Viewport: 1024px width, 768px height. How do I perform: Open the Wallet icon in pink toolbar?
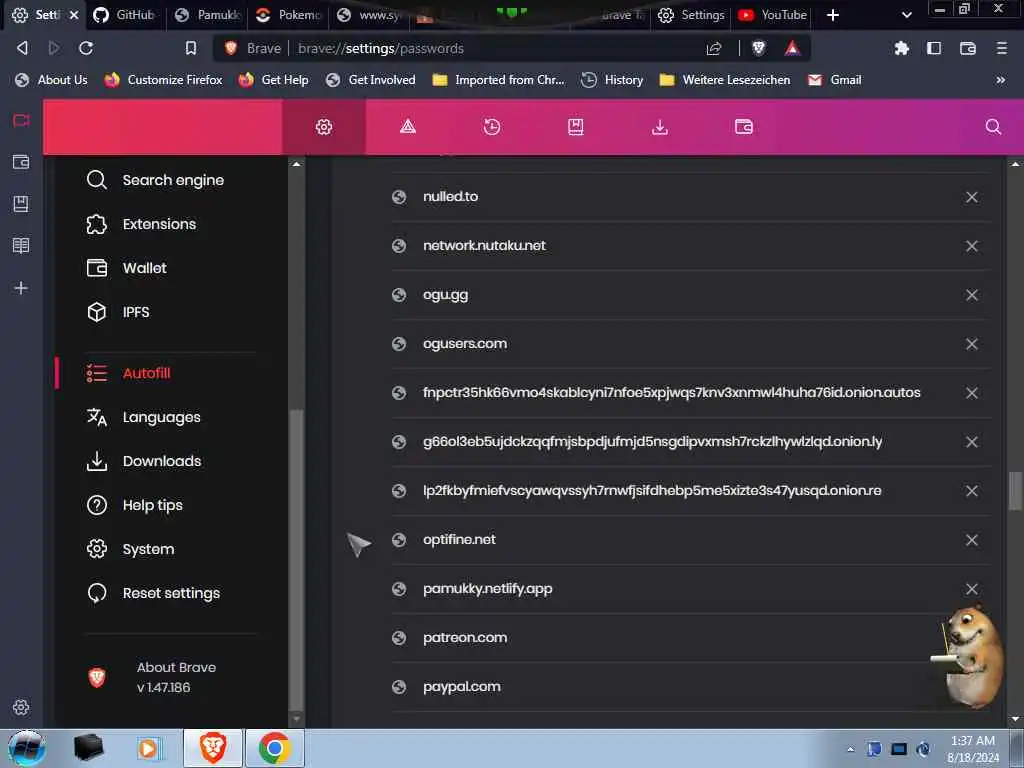[x=744, y=127]
